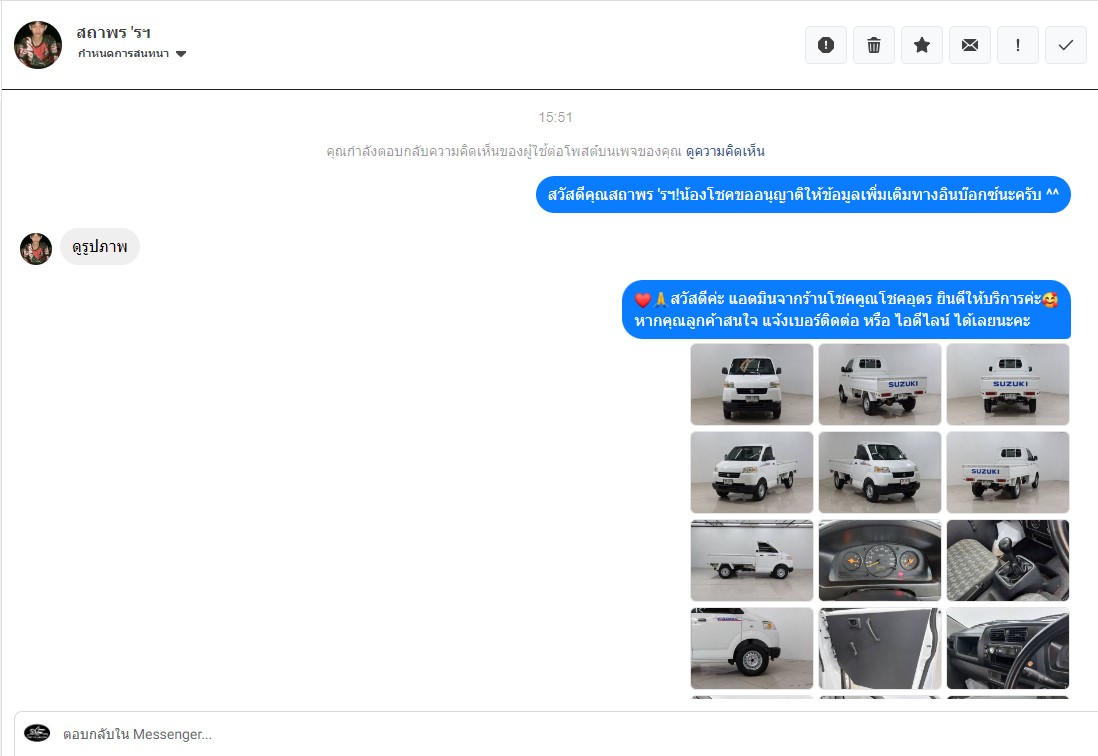Open the top-right Suzuki tailgate rear photo
1098x756 pixels.
1007,385
